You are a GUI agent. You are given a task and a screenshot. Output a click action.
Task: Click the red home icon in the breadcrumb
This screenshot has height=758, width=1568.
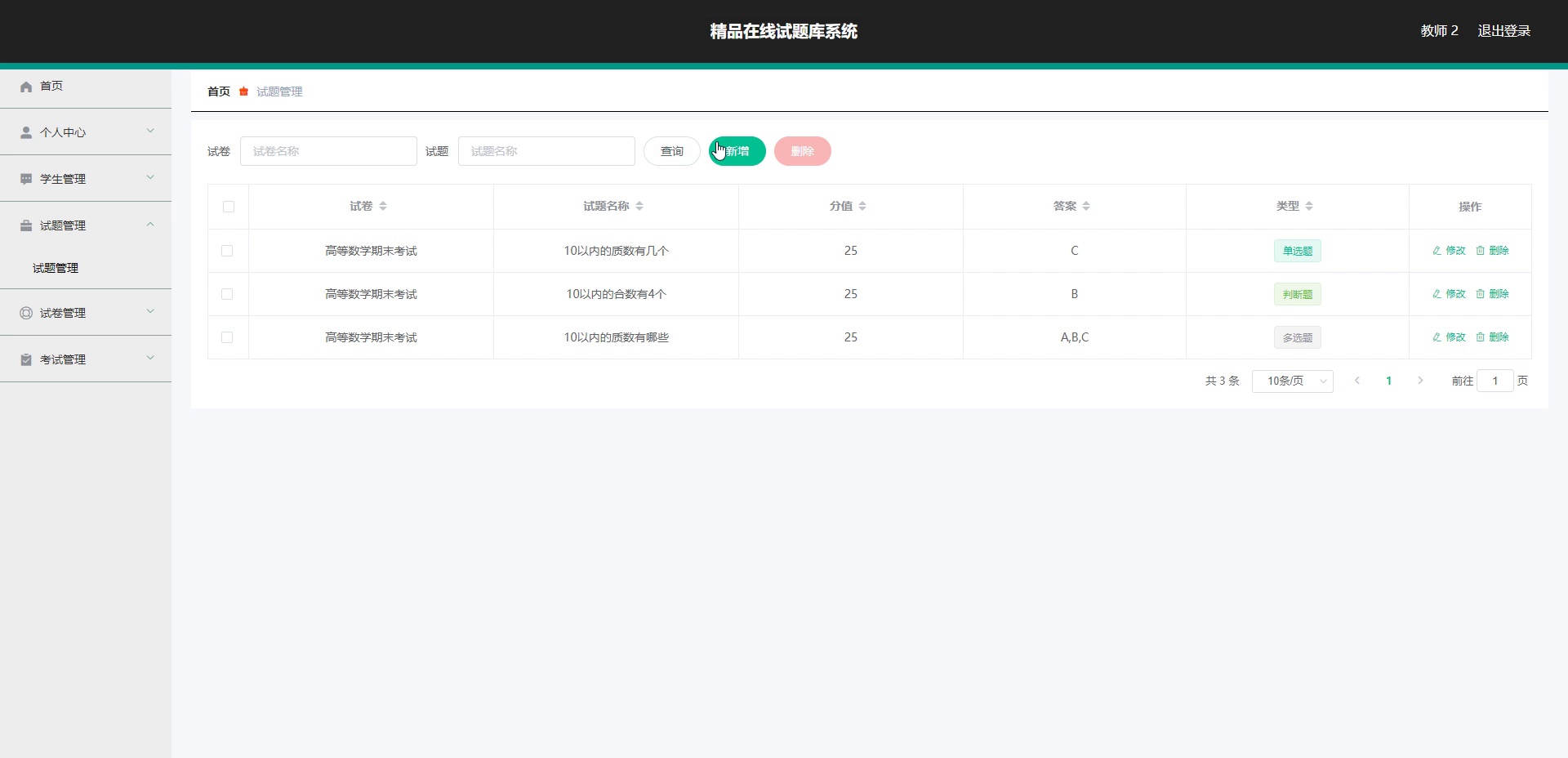243,91
